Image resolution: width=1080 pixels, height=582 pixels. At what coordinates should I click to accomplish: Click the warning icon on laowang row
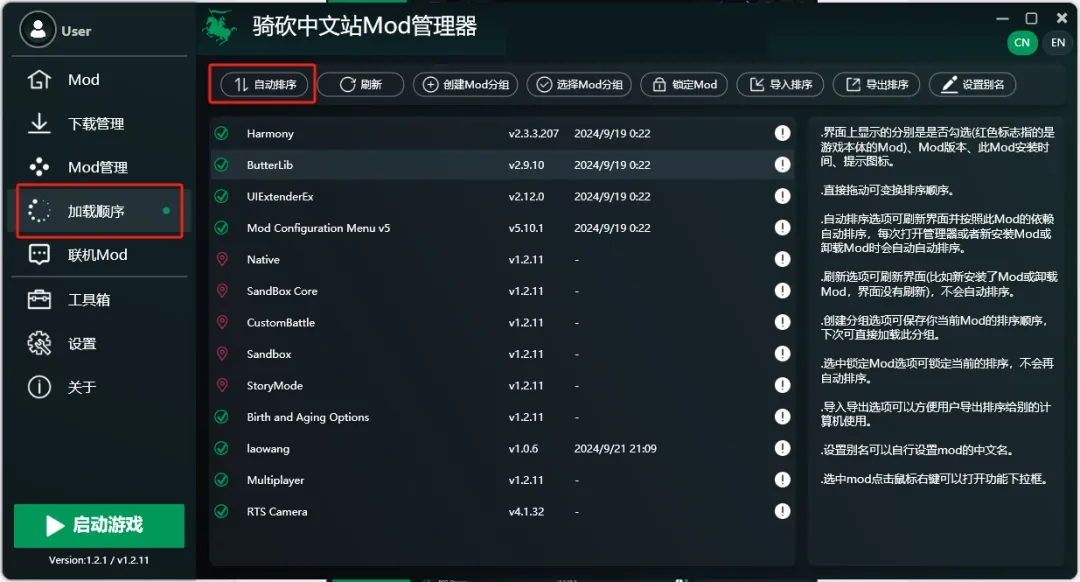point(782,449)
